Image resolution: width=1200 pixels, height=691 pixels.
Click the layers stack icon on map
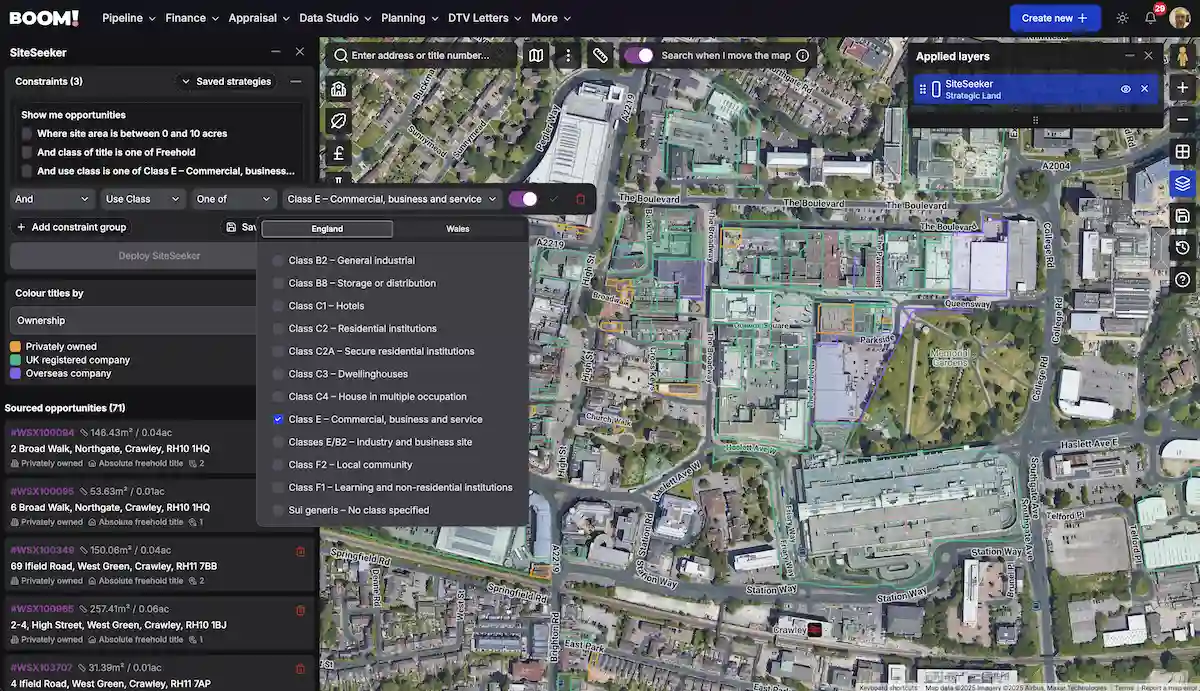coord(1182,184)
